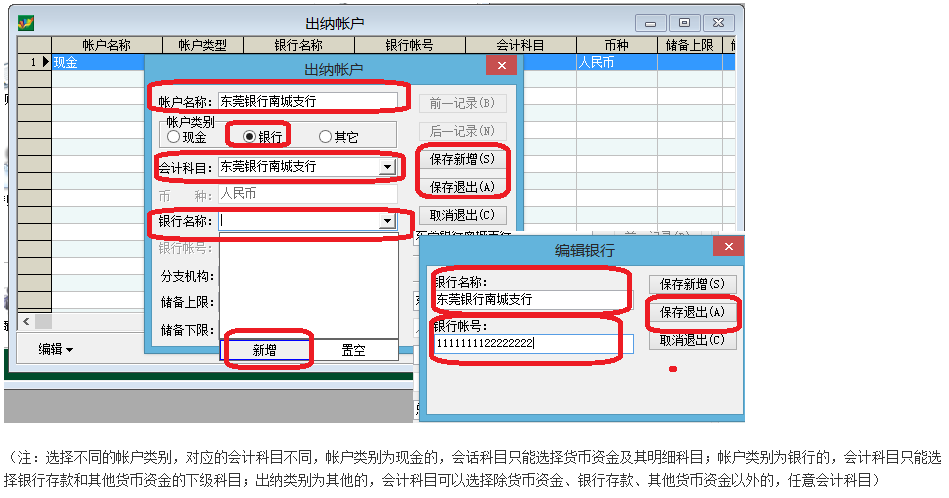The image size is (949, 498).
Task: Click the 银行名称 column header in grid
Action: tap(299, 45)
